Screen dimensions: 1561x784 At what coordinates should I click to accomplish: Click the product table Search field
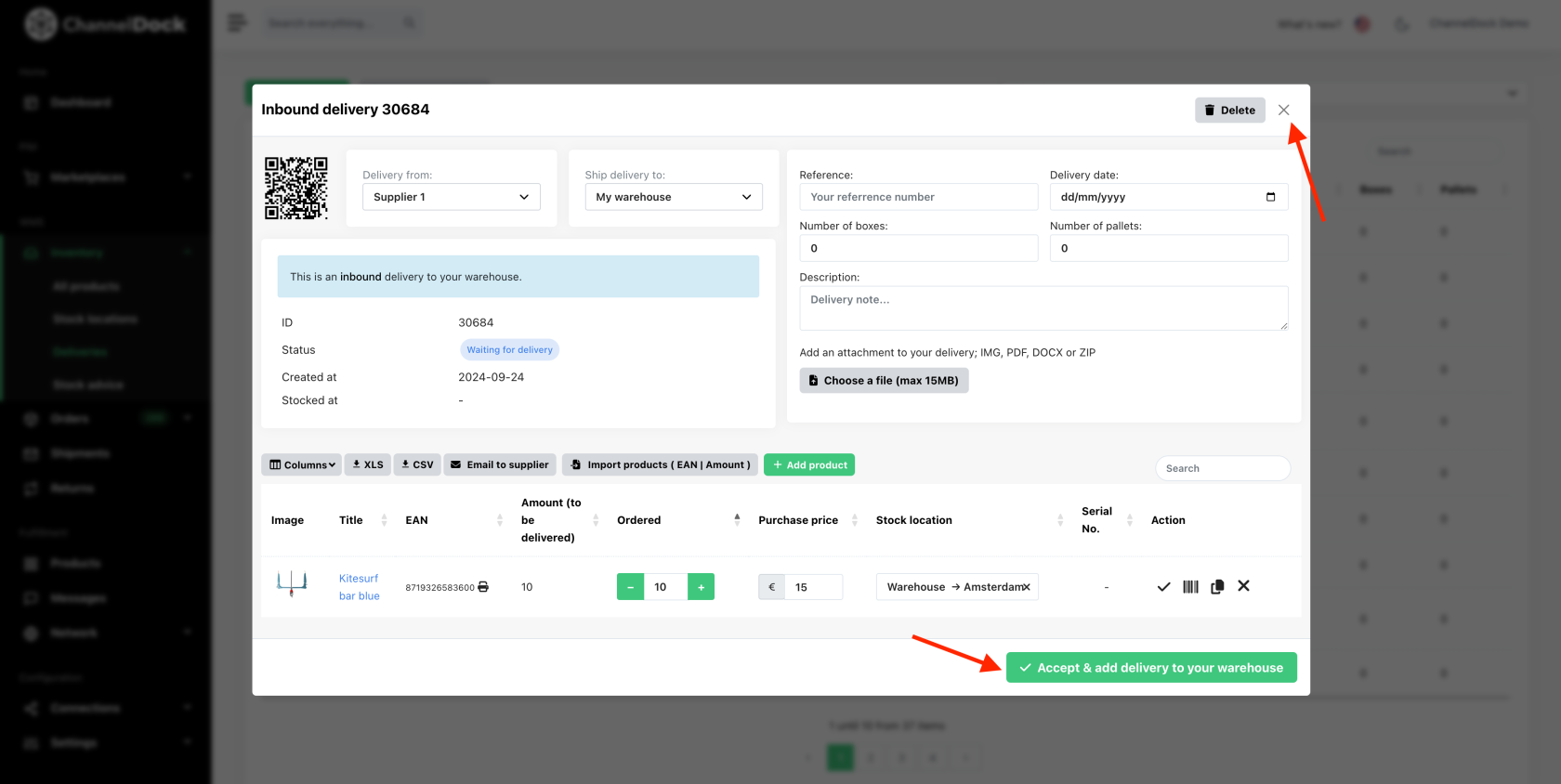1223,468
